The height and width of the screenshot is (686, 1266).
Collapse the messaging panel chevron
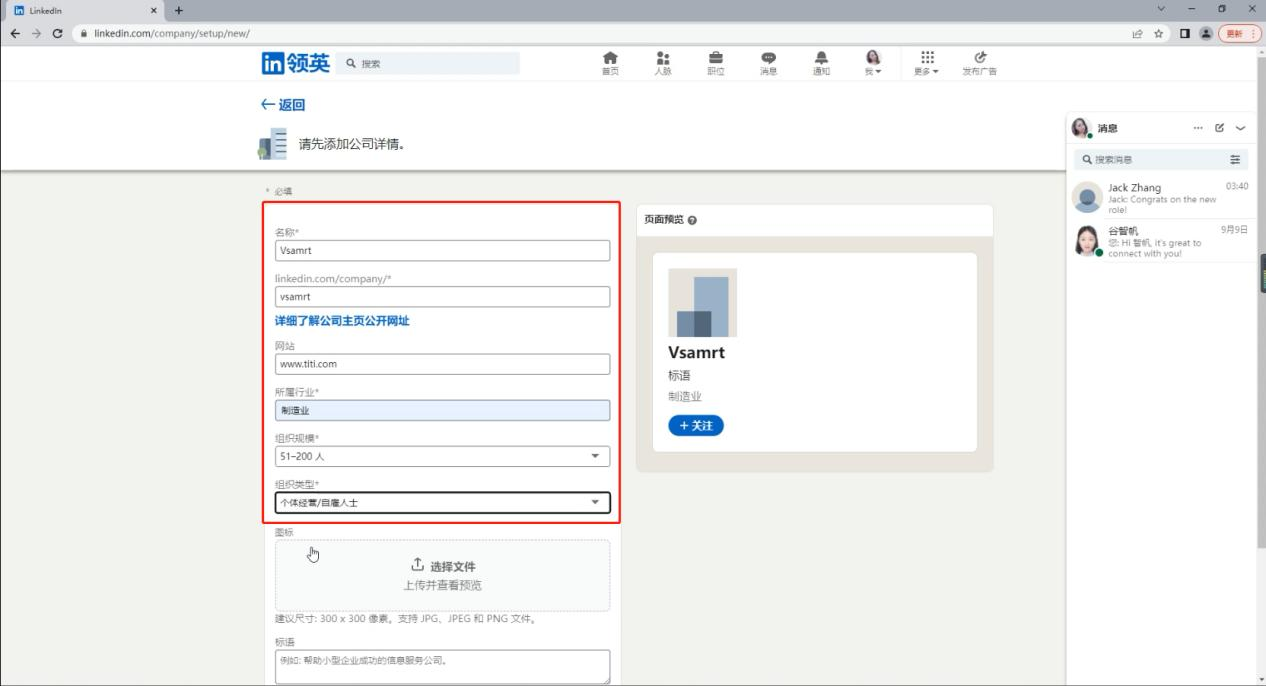point(1241,128)
